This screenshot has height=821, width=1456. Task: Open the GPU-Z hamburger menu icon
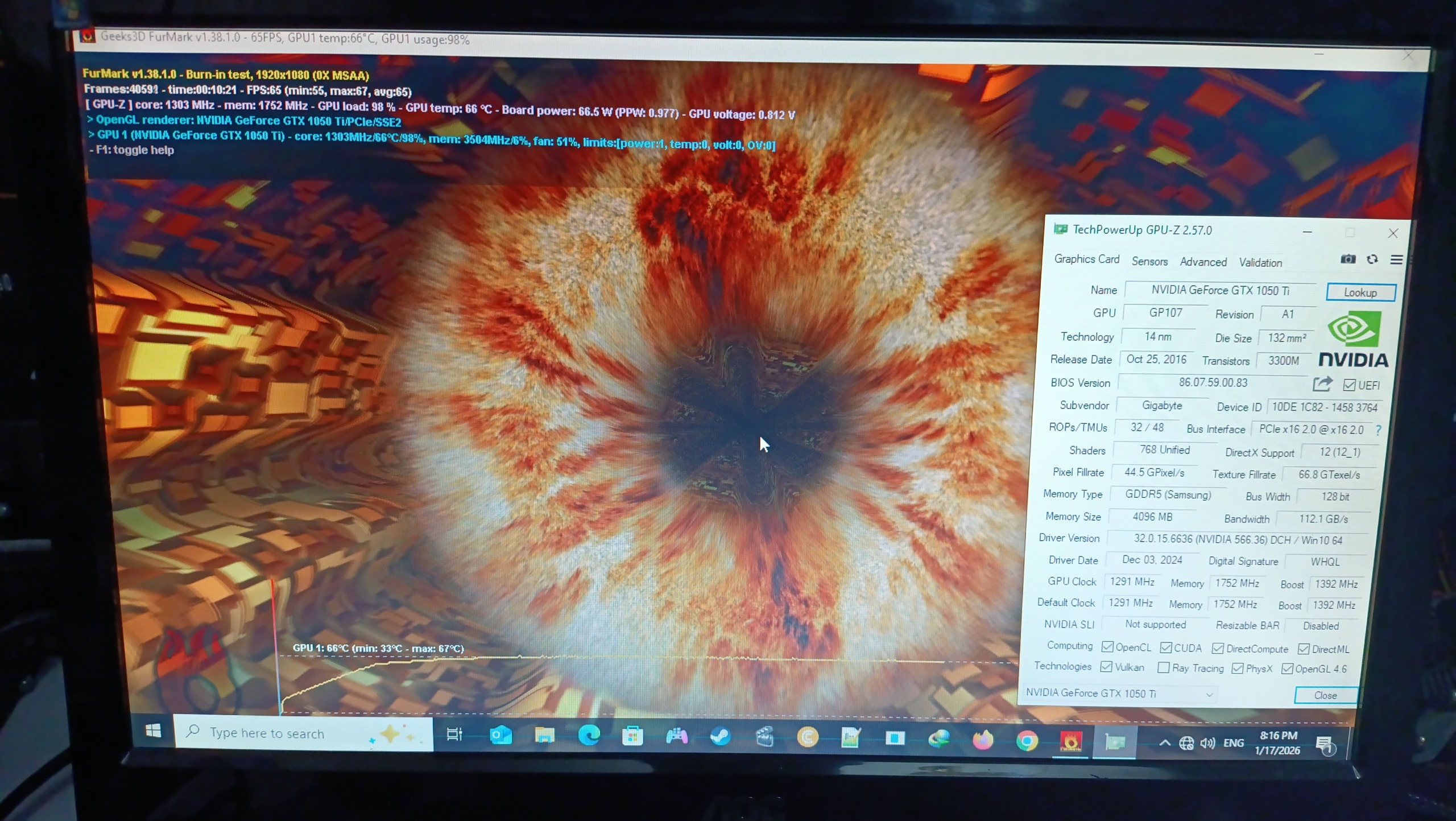(x=1396, y=260)
